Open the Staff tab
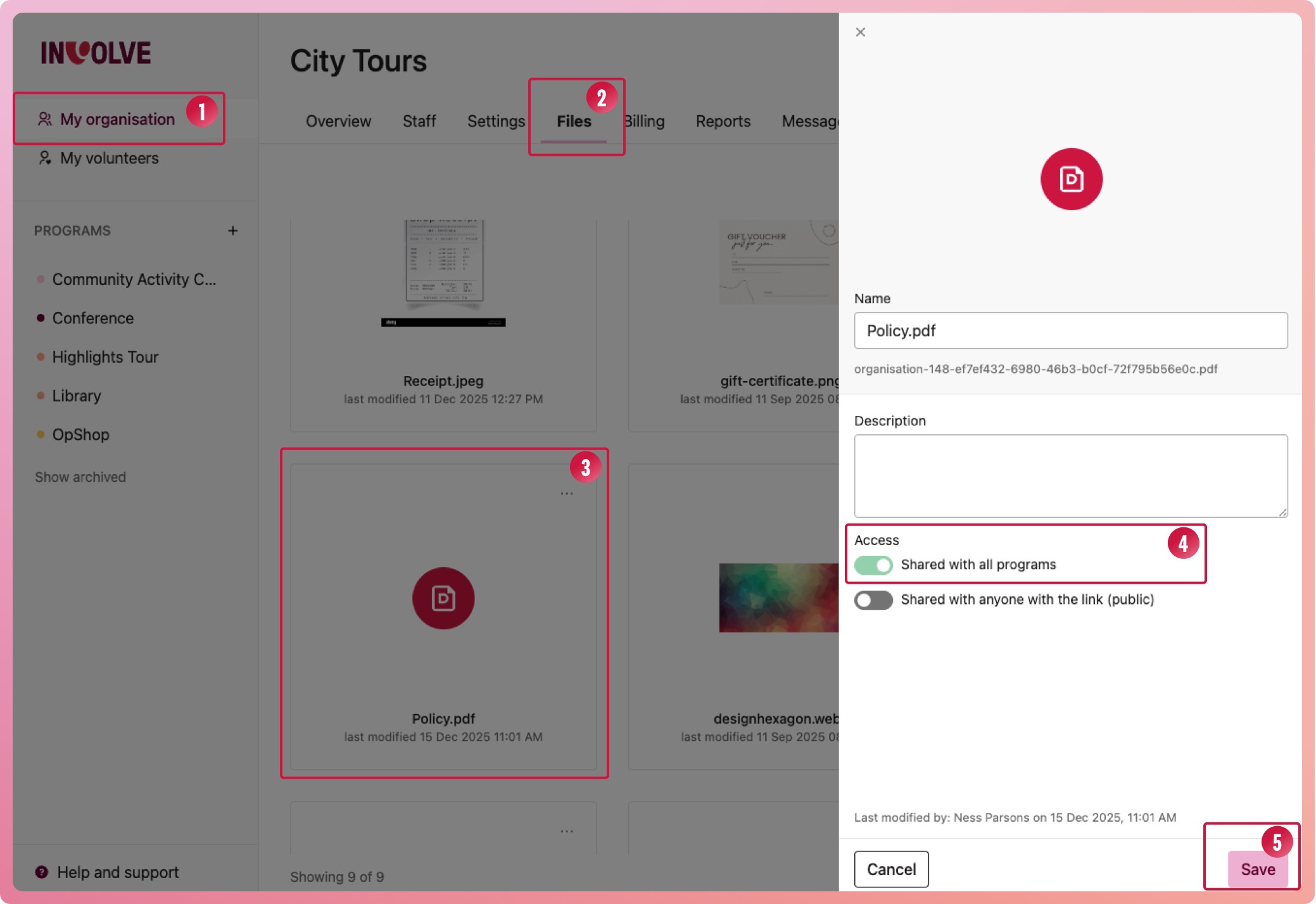 (x=419, y=121)
